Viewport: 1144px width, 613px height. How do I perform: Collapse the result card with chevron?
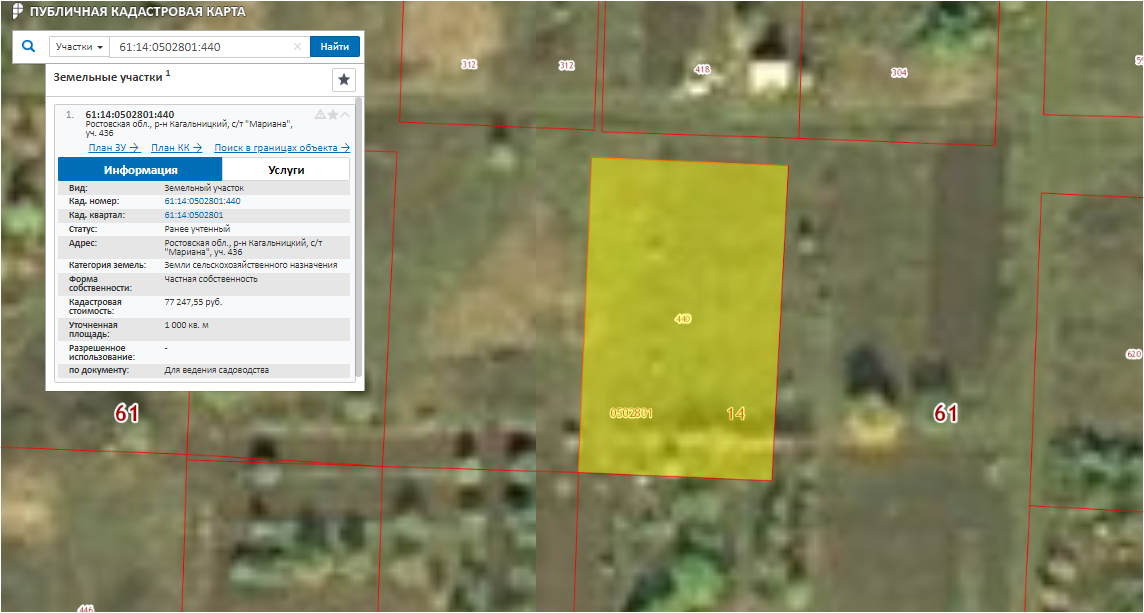(345, 115)
